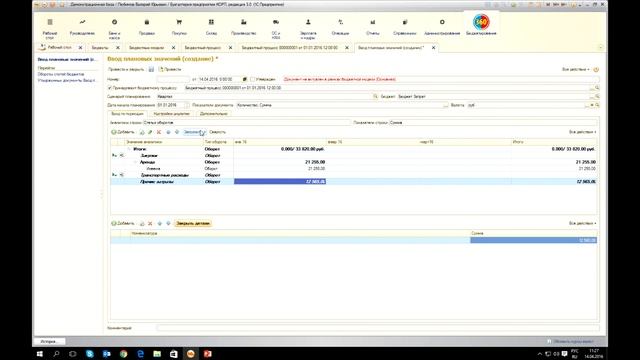Open Обороты статей бюджетов link
The image size is (640, 360).
pyautogui.click(x=61, y=74)
